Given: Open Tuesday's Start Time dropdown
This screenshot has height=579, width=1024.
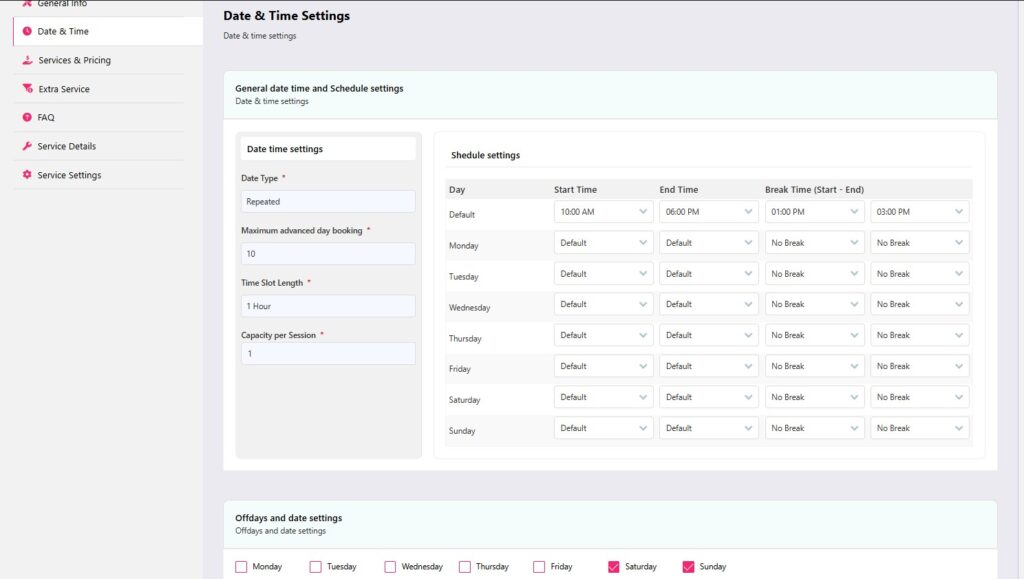Looking at the screenshot, I should pyautogui.click(x=603, y=273).
